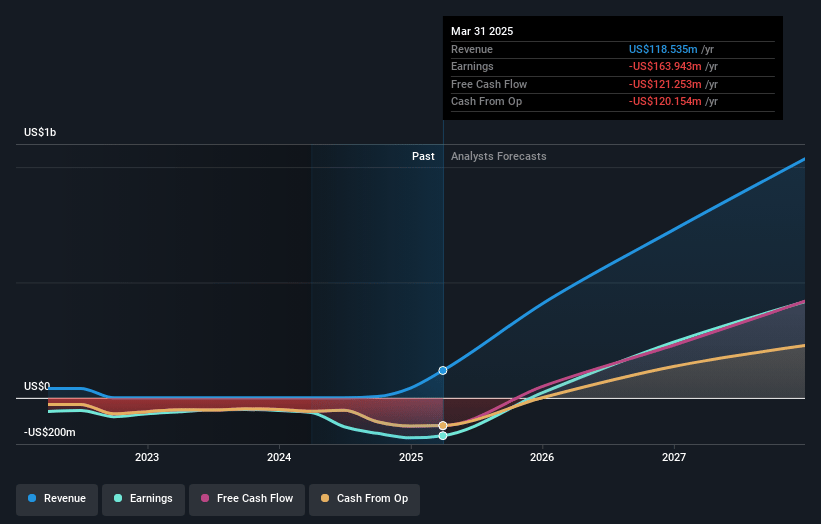Click the US$1b y-axis label

(x=40, y=132)
